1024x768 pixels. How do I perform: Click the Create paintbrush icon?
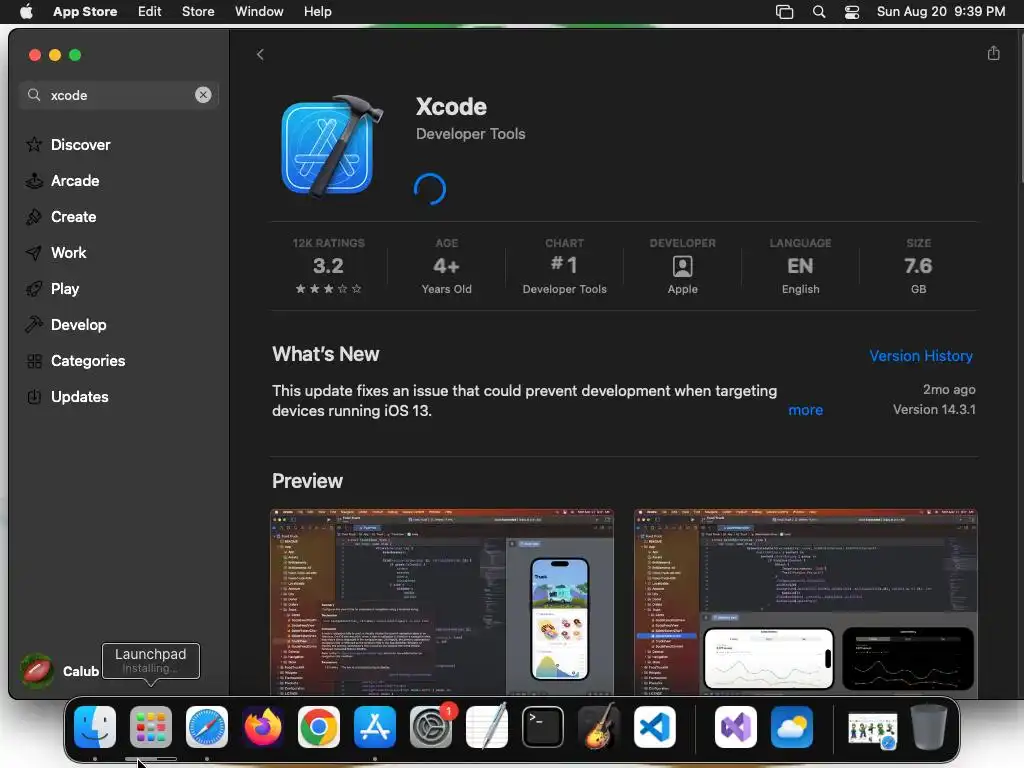tap(34, 216)
